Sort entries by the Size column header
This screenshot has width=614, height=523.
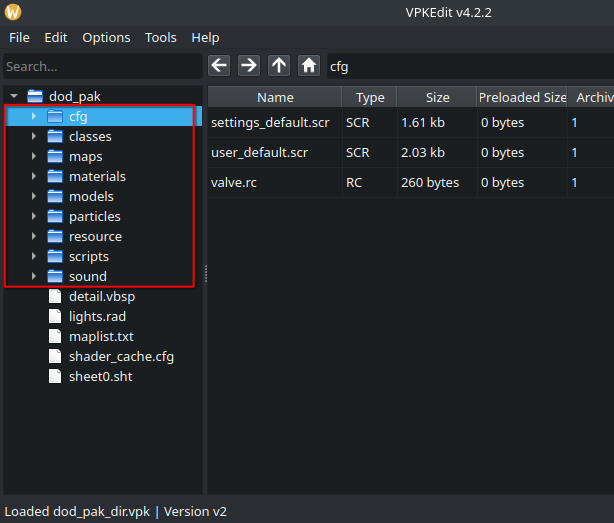[x=437, y=97]
